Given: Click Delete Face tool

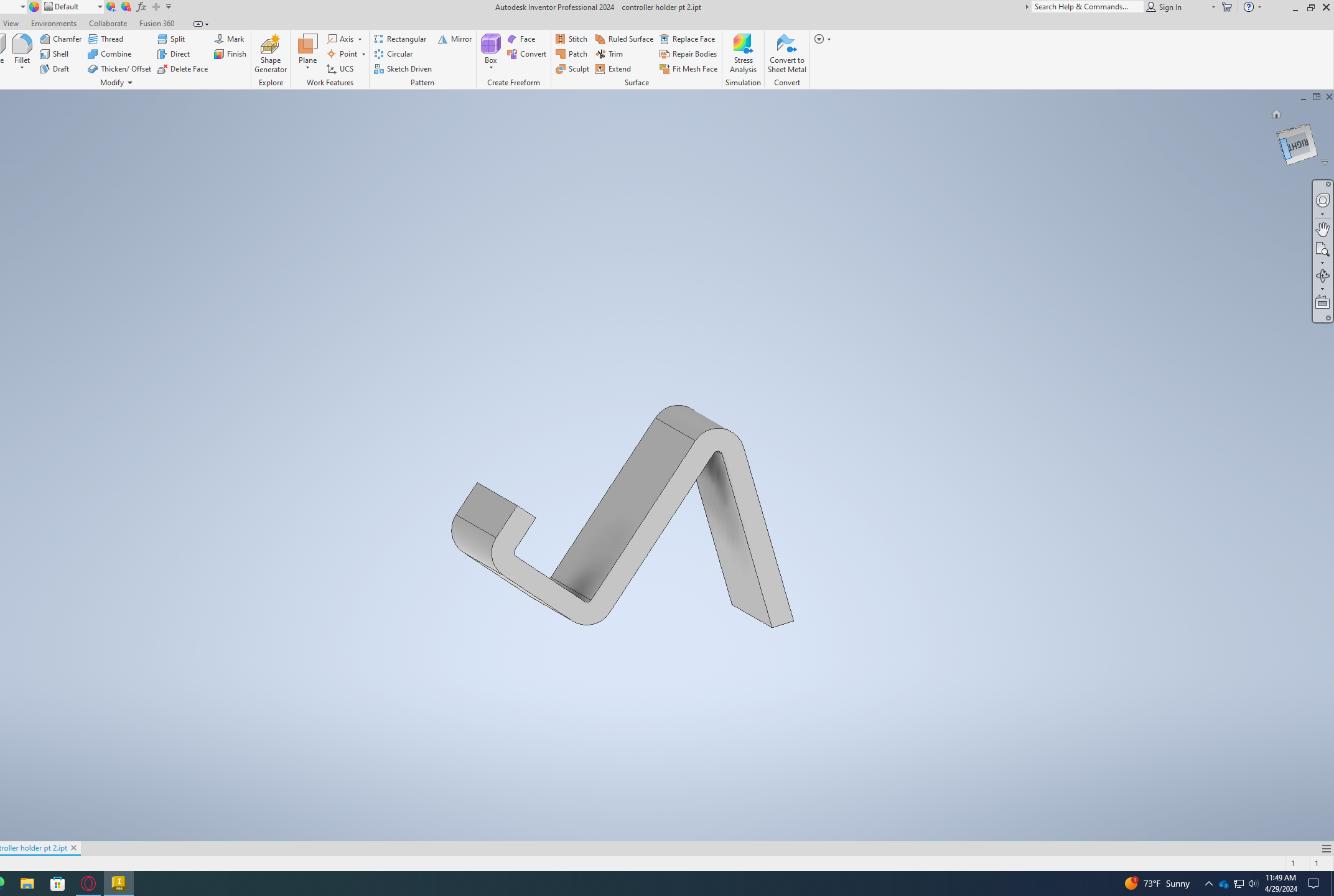Looking at the screenshot, I should point(183,68).
